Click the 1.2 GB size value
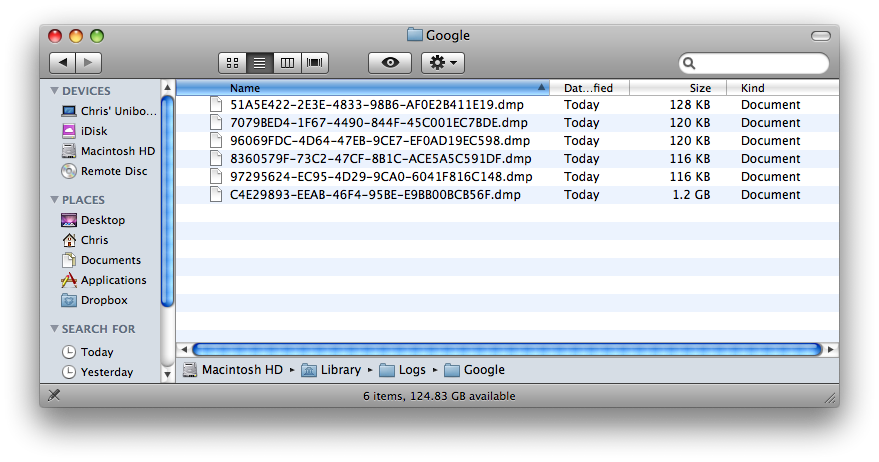 [x=691, y=195]
